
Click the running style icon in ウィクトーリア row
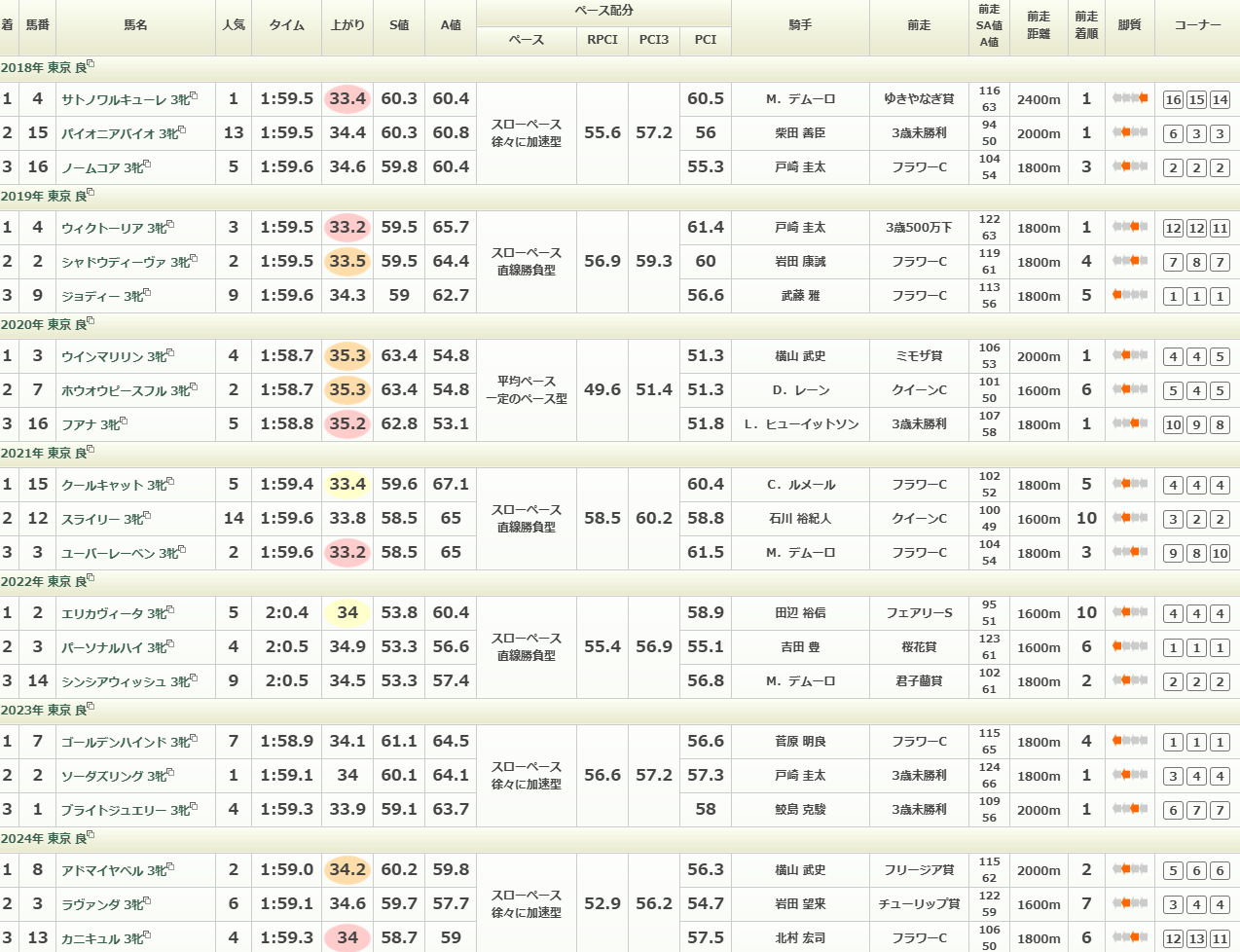(1129, 227)
